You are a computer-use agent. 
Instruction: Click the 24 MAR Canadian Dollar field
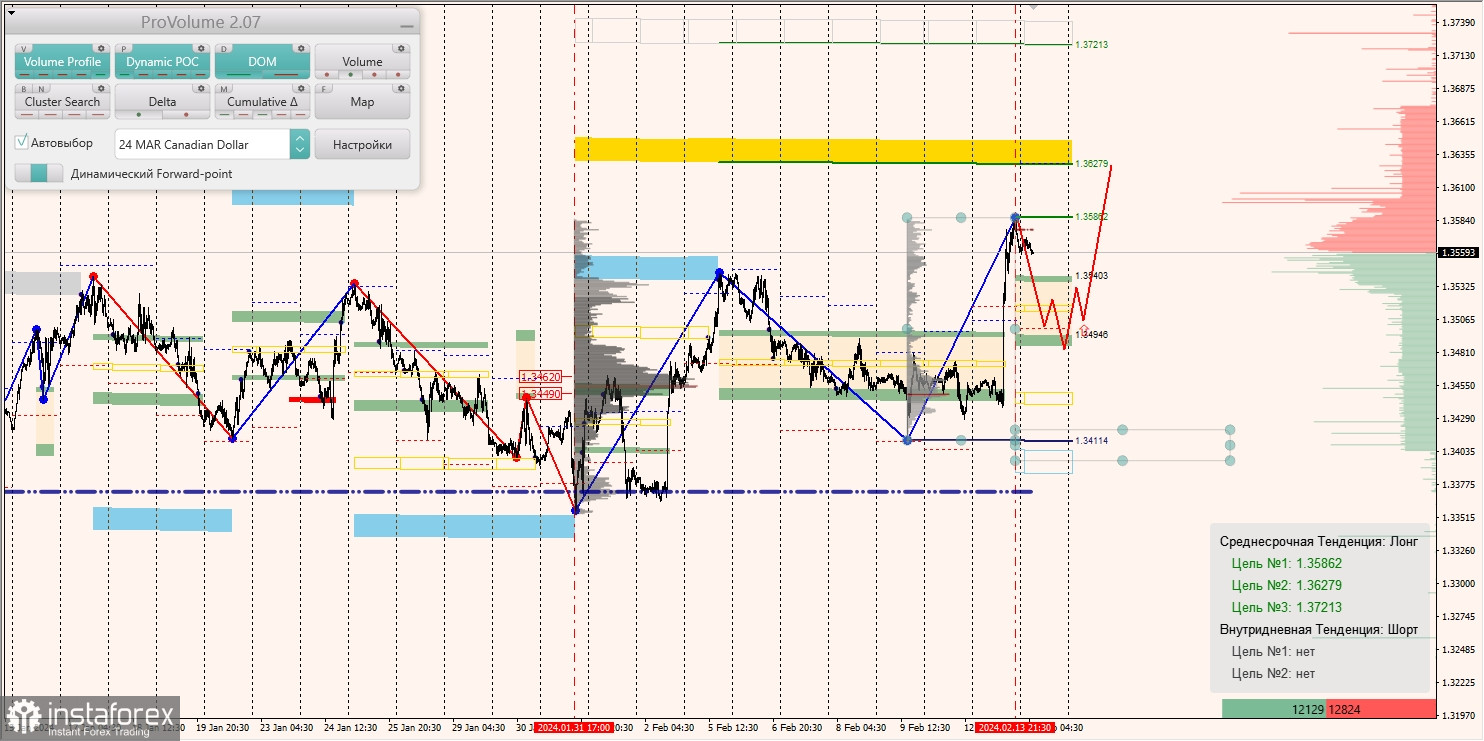(203, 144)
